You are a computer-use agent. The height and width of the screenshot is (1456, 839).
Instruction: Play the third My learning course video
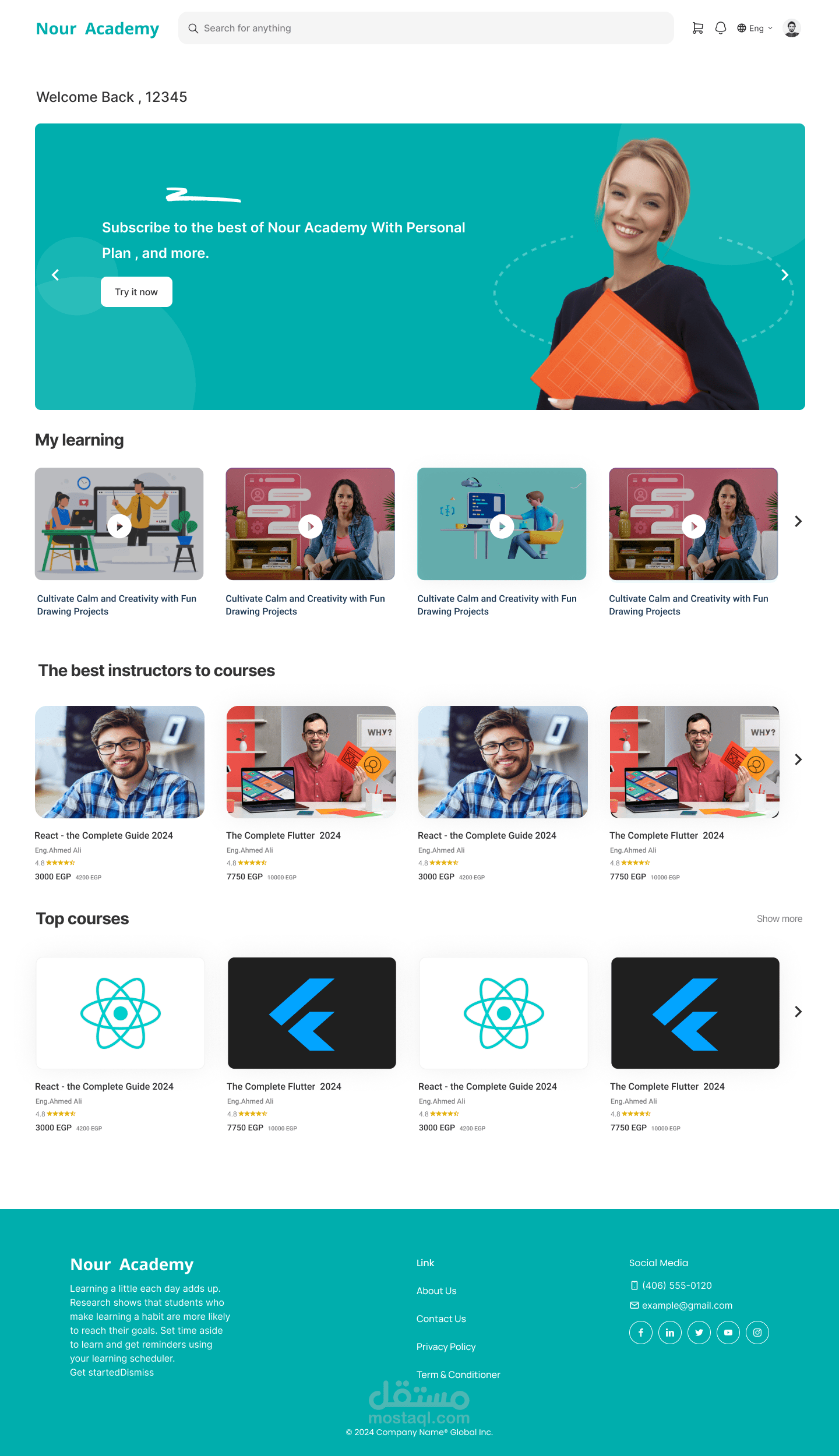click(x=502, y=526)
